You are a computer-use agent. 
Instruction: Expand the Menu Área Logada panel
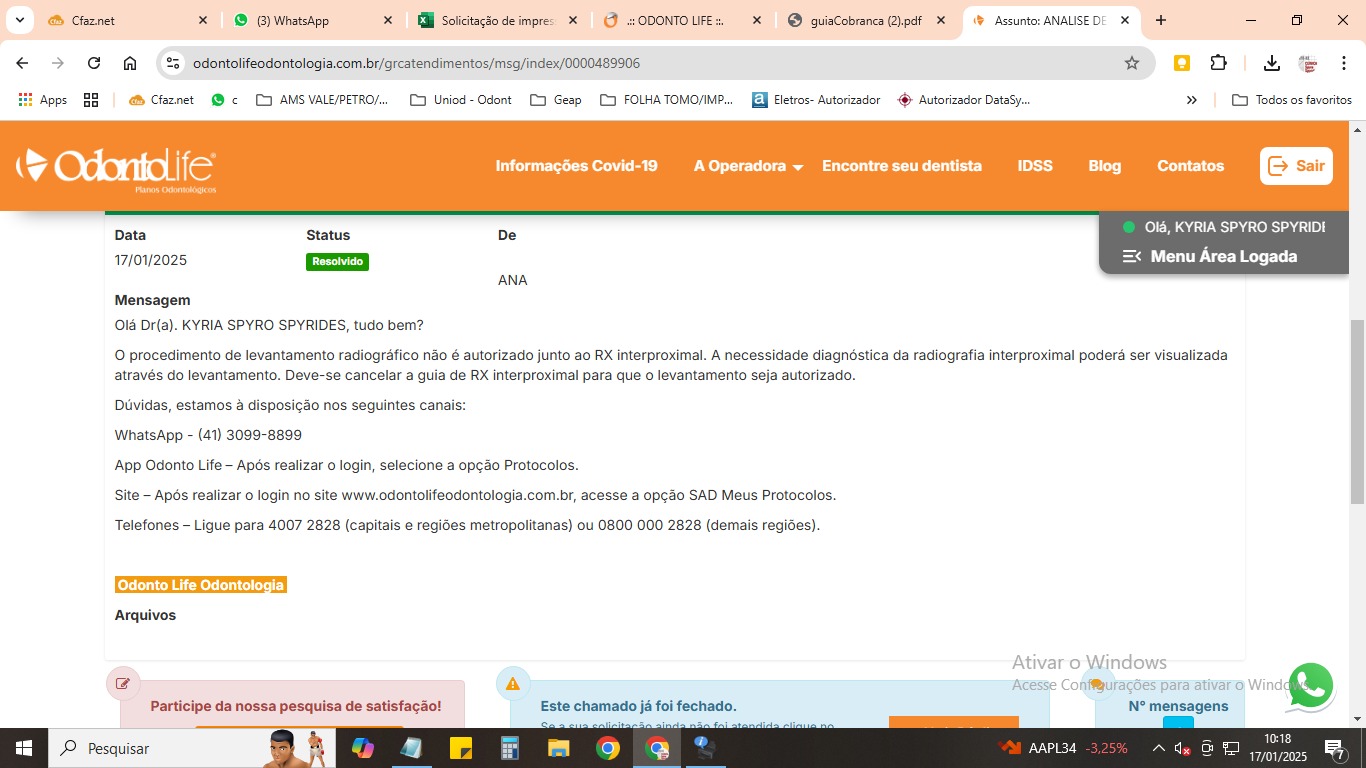pyautogui.click(x=1210, y=256)
